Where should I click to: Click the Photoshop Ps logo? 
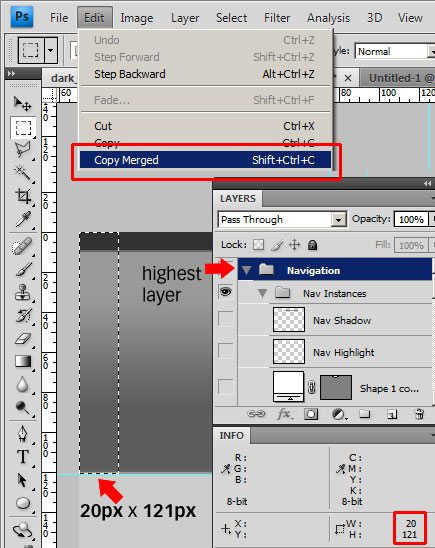pos(22,16)
